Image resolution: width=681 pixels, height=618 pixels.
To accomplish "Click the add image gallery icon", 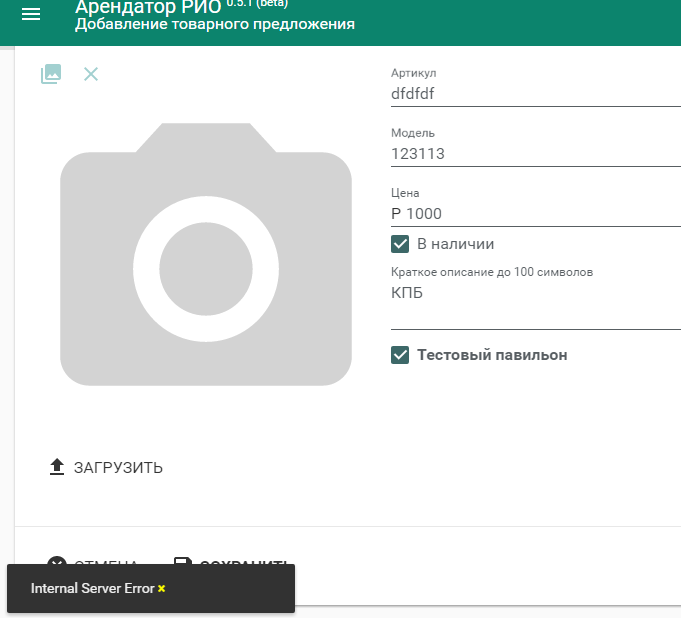I will [51, 74].
